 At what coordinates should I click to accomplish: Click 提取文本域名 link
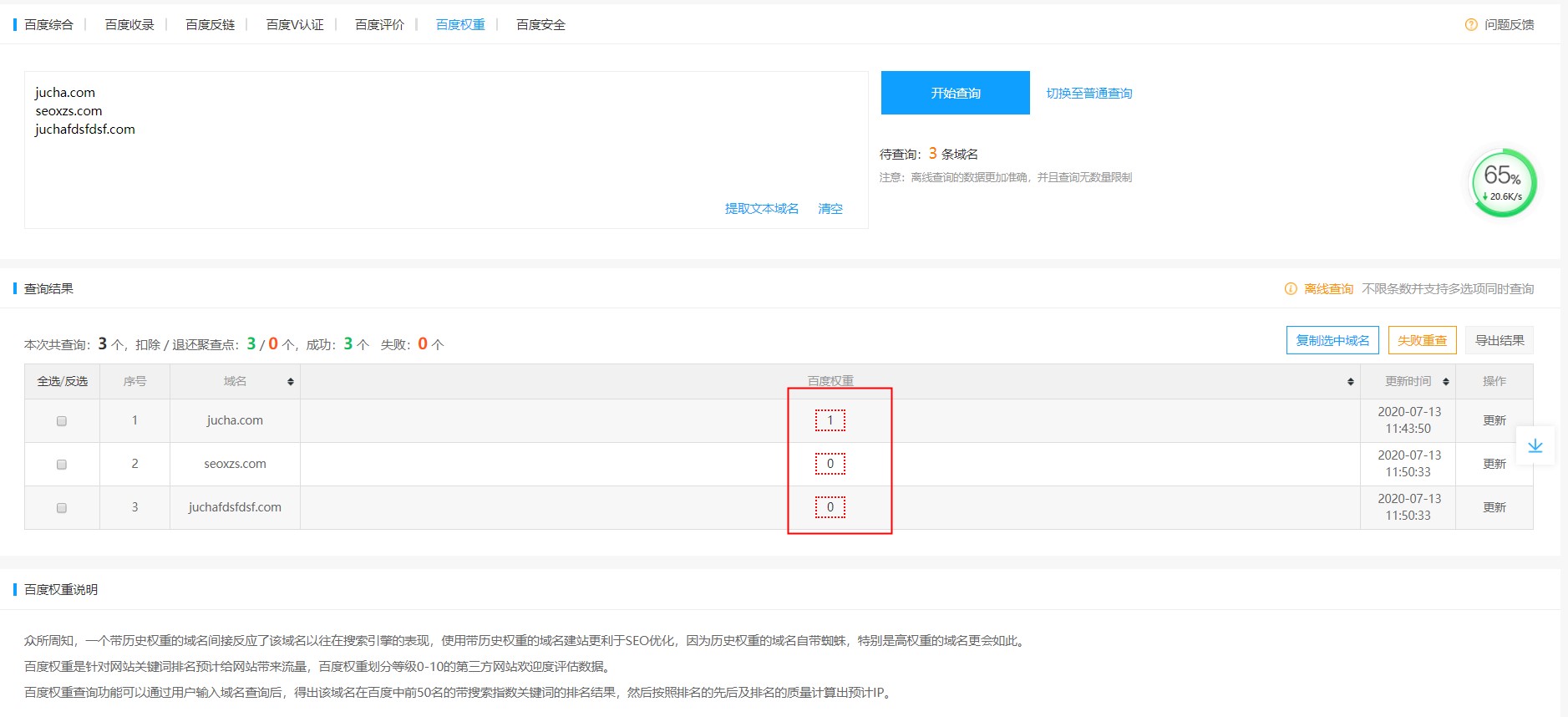(761, 209)
